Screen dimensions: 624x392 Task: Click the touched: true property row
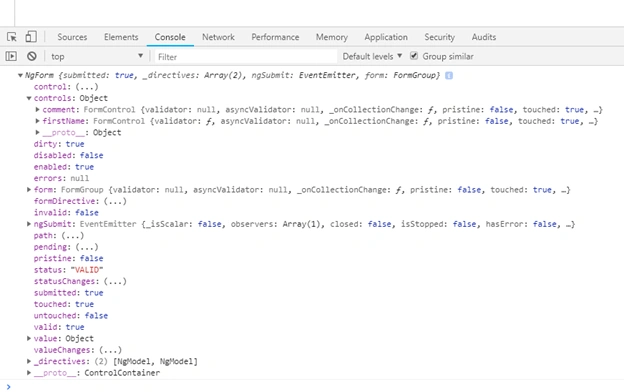point(64,304)
